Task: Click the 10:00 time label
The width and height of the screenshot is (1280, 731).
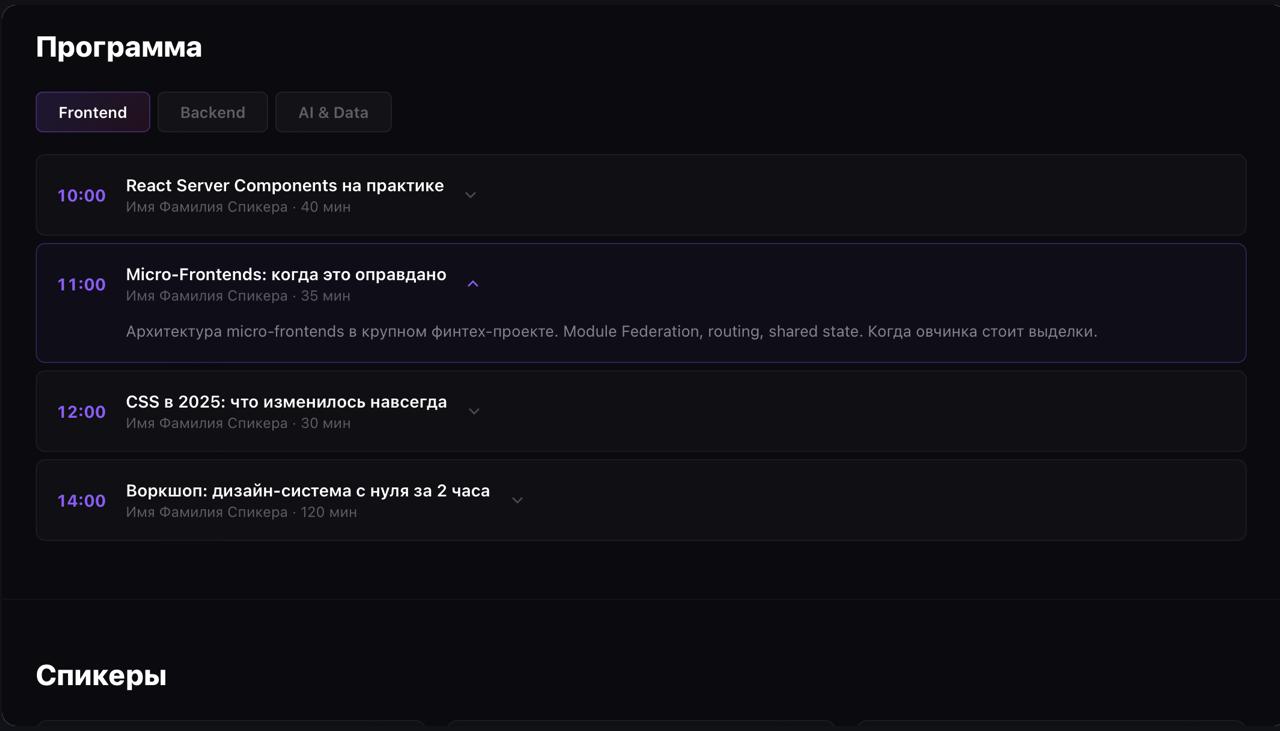Action: pyautogui.click(x=81, y=196)
